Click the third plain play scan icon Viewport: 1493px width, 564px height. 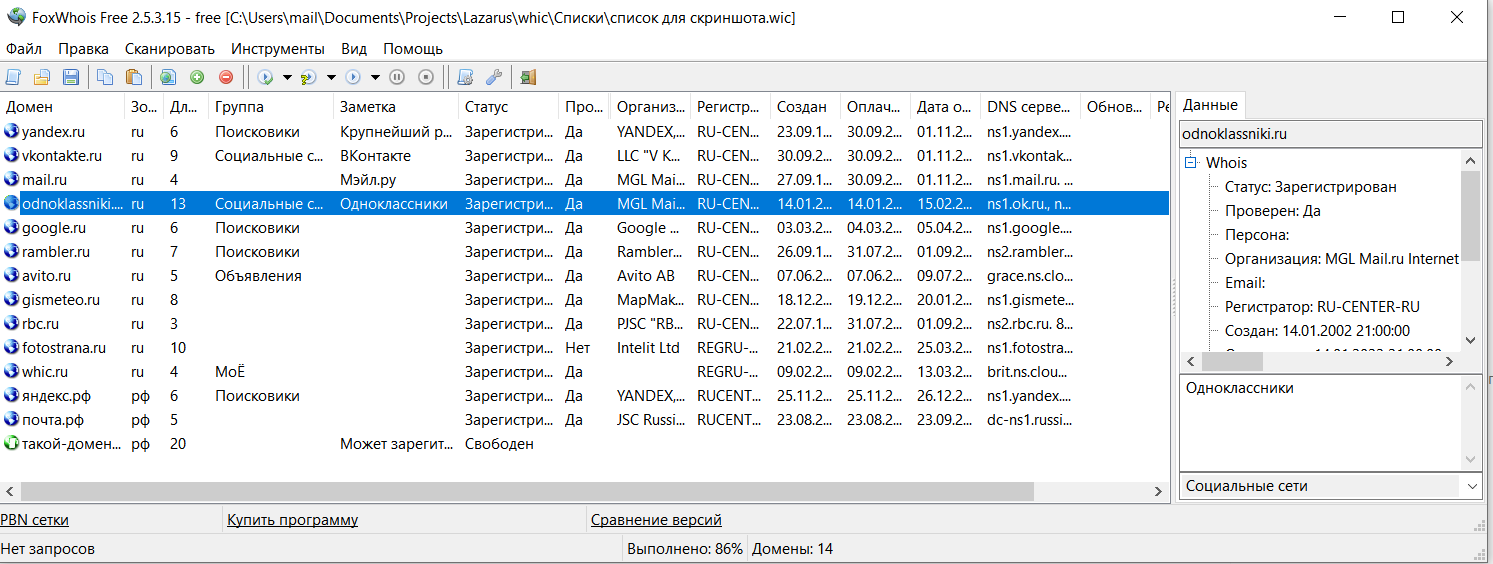(352, 77)
